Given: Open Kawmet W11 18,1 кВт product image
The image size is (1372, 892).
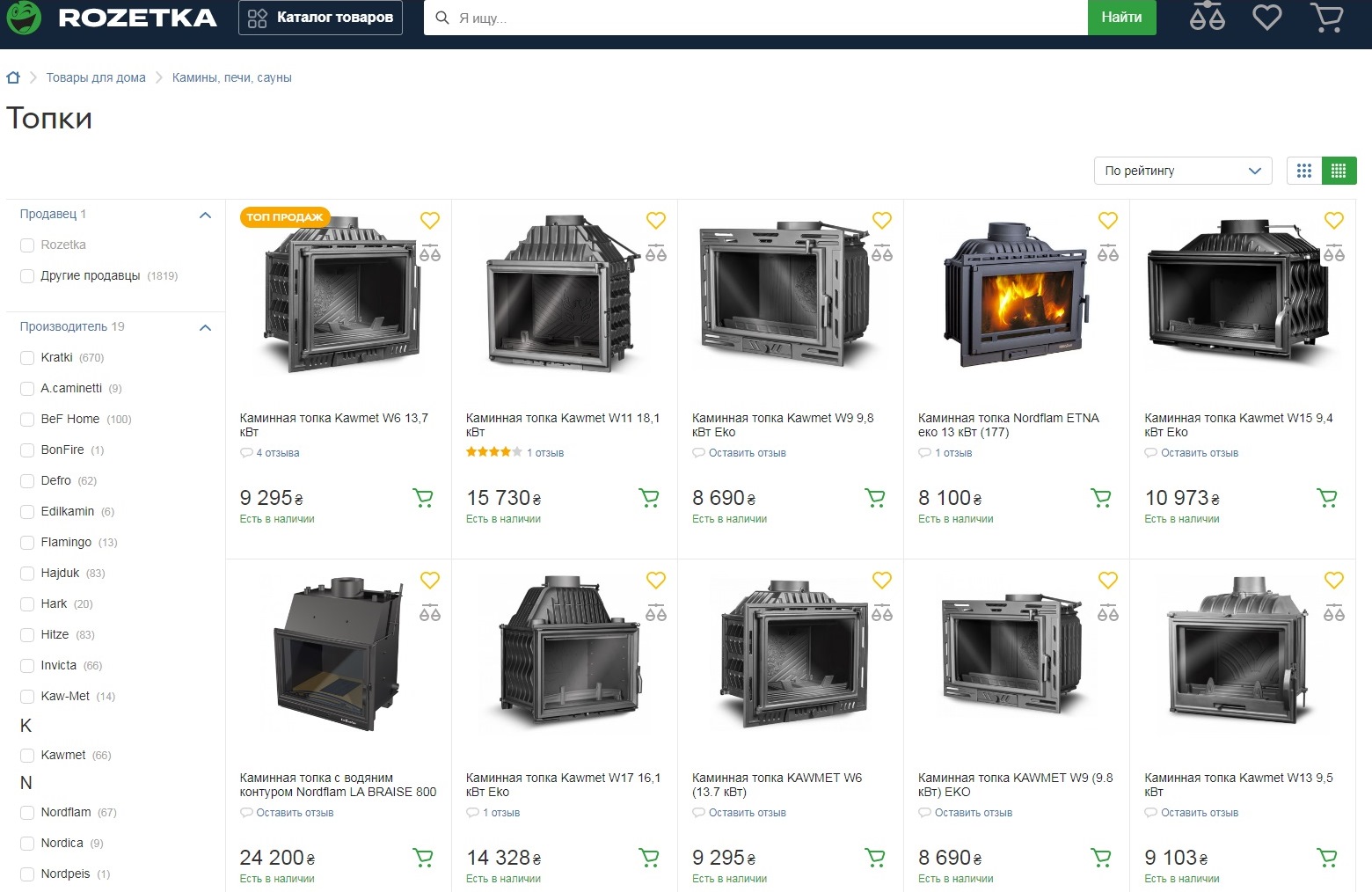Looking at the screenshot, I should click(563, 296).
